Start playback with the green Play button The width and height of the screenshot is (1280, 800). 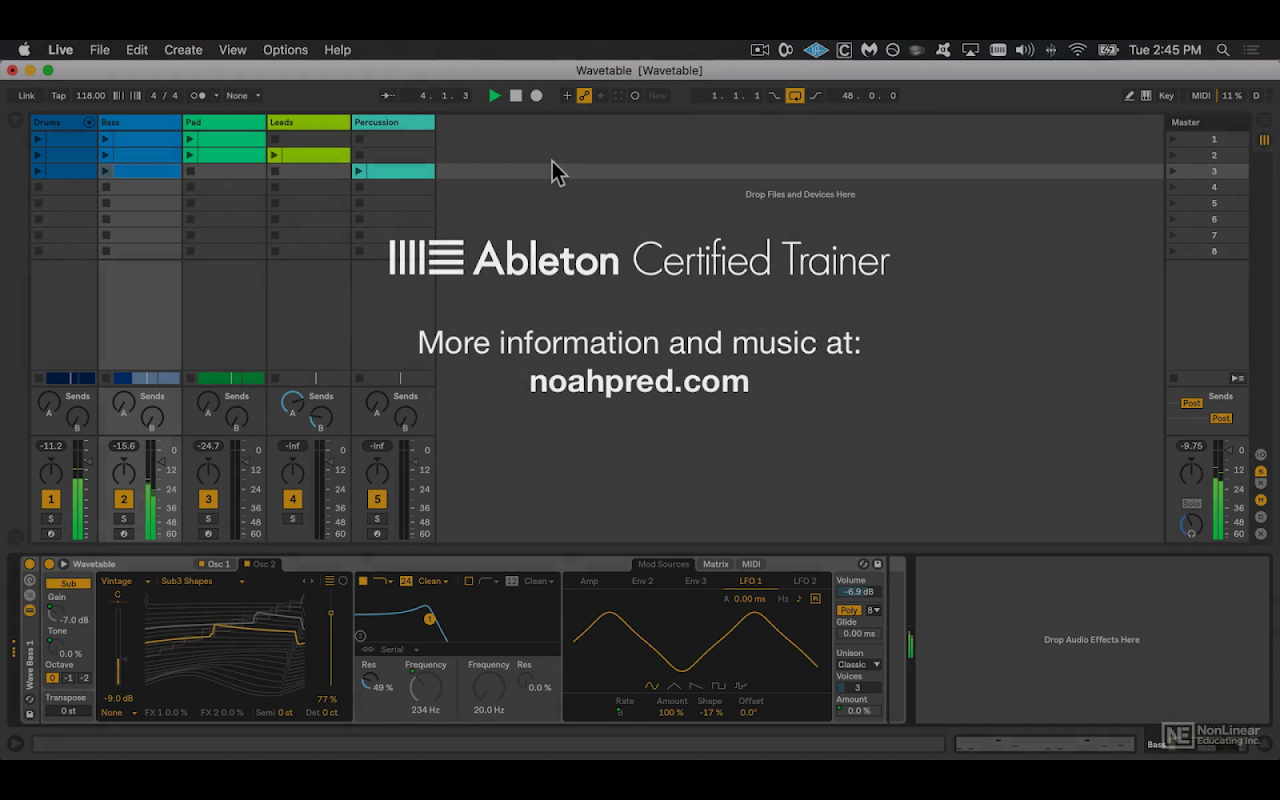[494, 96]
